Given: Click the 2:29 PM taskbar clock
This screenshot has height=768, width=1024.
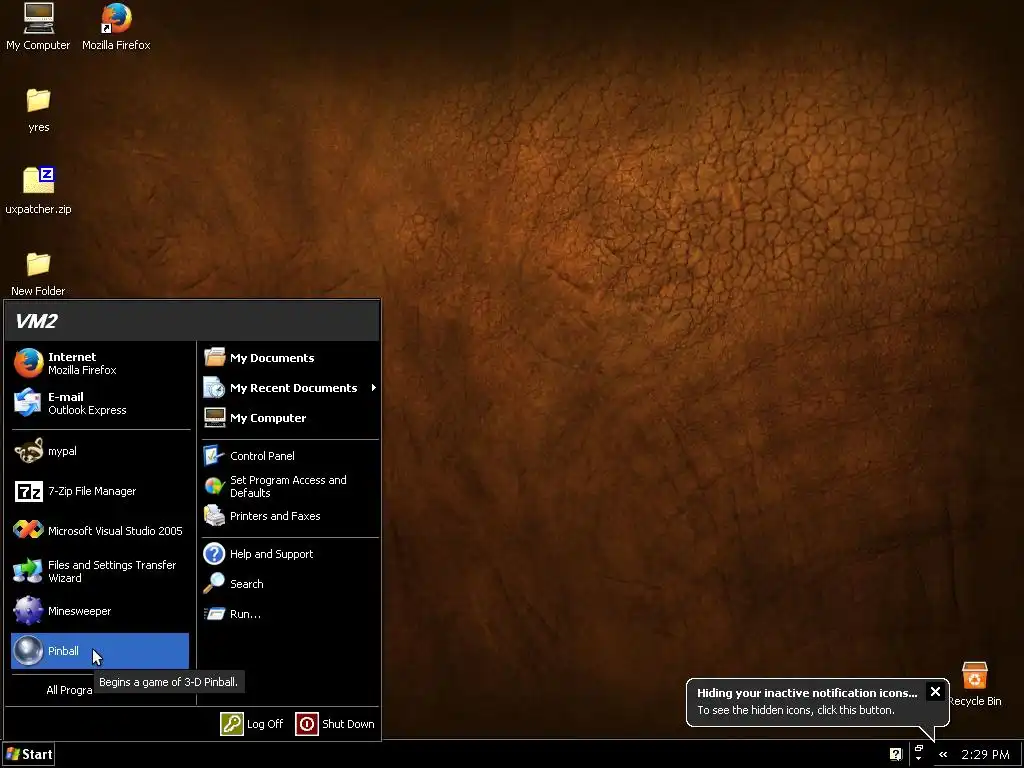Looking at the screenshot, I should coord(985,754).
